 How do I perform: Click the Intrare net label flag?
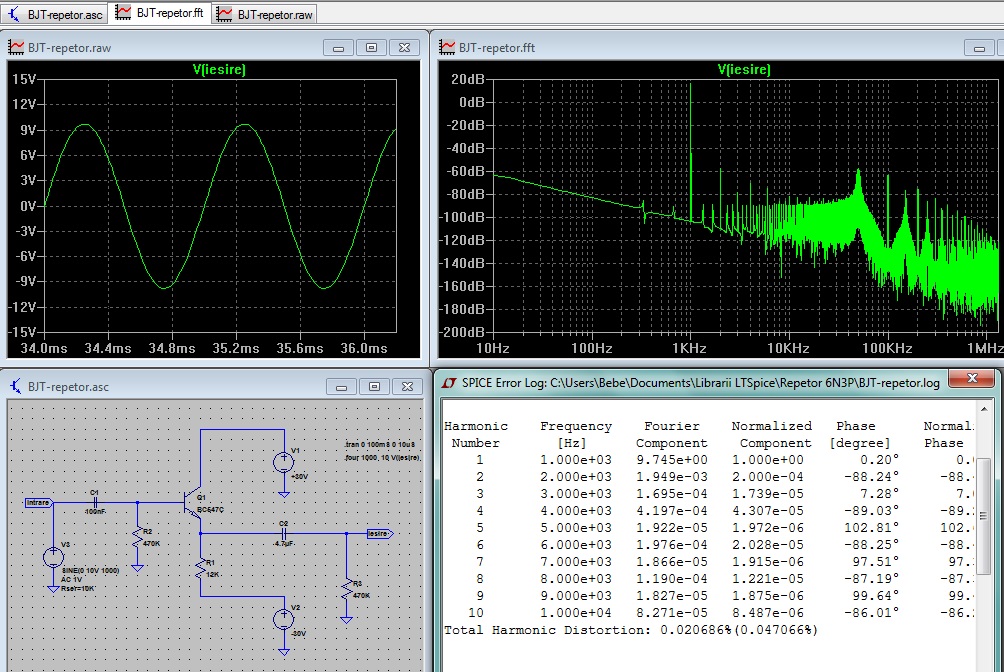pos(38,503)
